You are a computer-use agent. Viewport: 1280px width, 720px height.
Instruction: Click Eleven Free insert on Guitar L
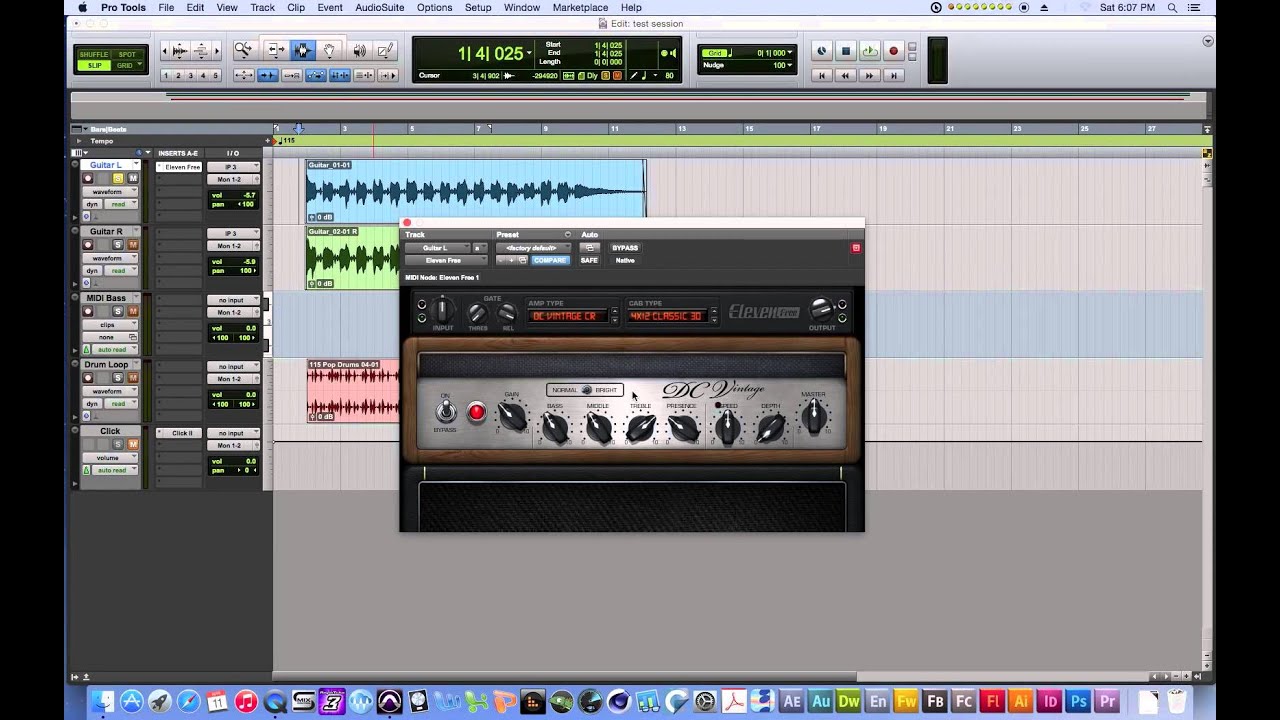pos(180,167)
